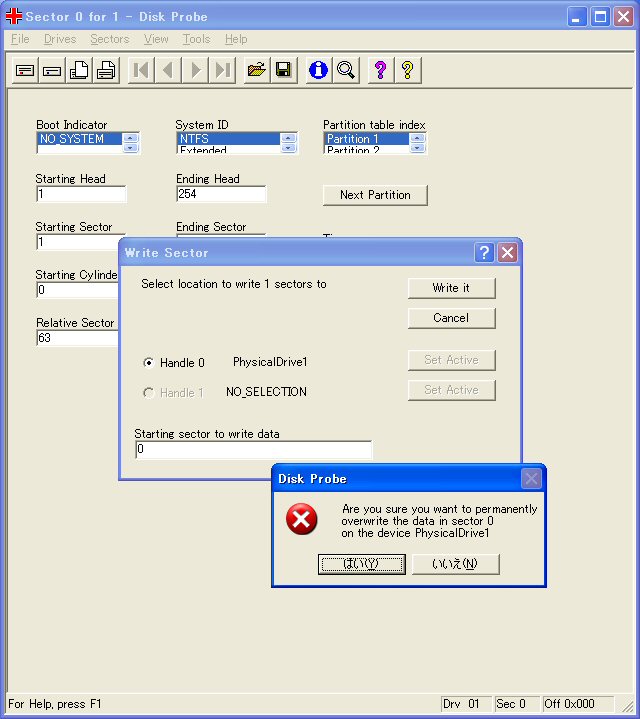Click the Logical Volume toolbar icon
Image resolution: width=640 pixels, height=719 pixels.
[x=52, y=70]
